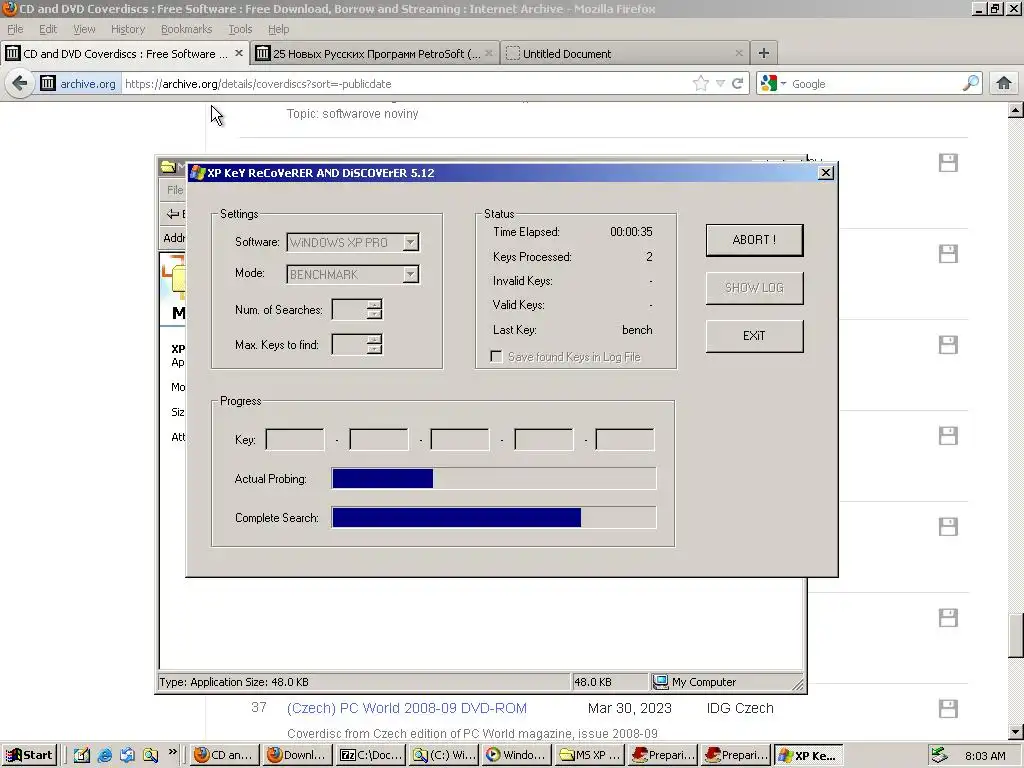Click the IDG Czech creator text
Screen dimensions: 1024x768
740,708
